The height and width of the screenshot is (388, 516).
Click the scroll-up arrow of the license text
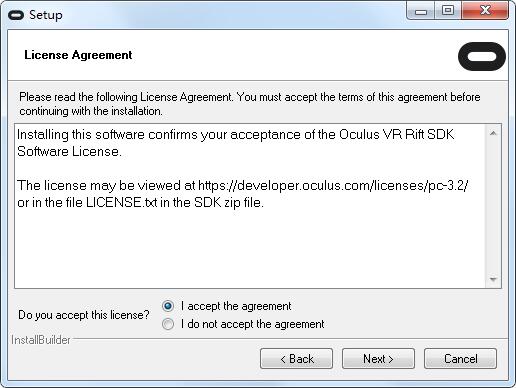(x=493, y=134)
